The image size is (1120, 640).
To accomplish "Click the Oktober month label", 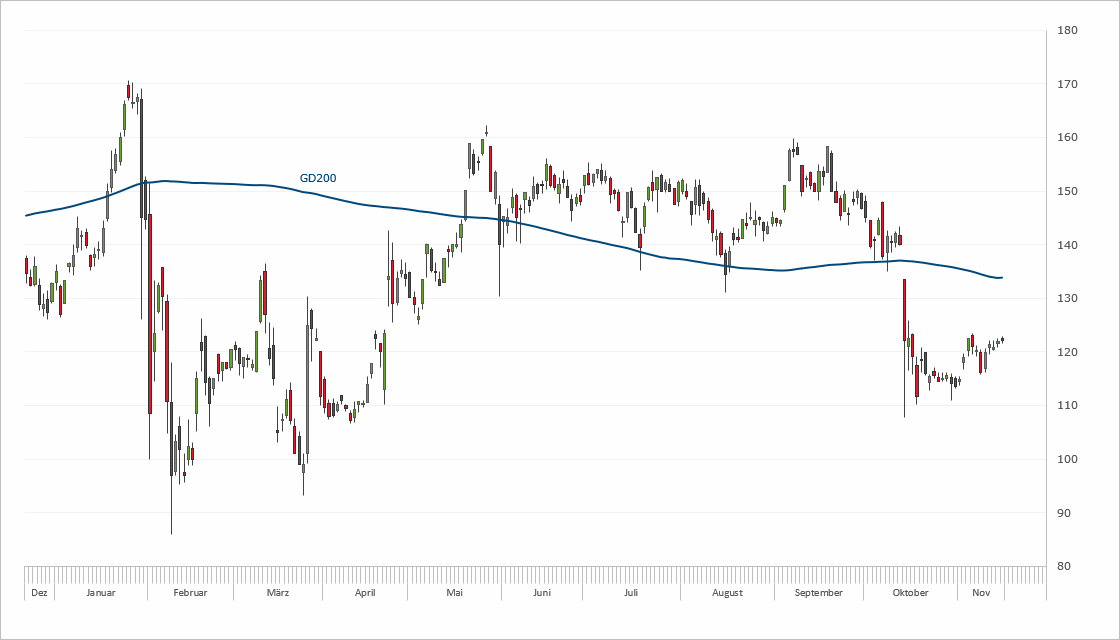I will 910,592.
